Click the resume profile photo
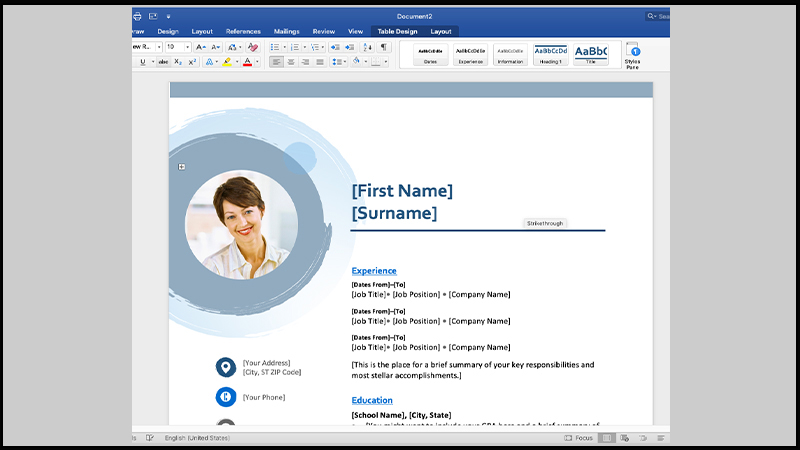Screen dimensions: 800x450 pyautogui.click(x=241, y=224)
